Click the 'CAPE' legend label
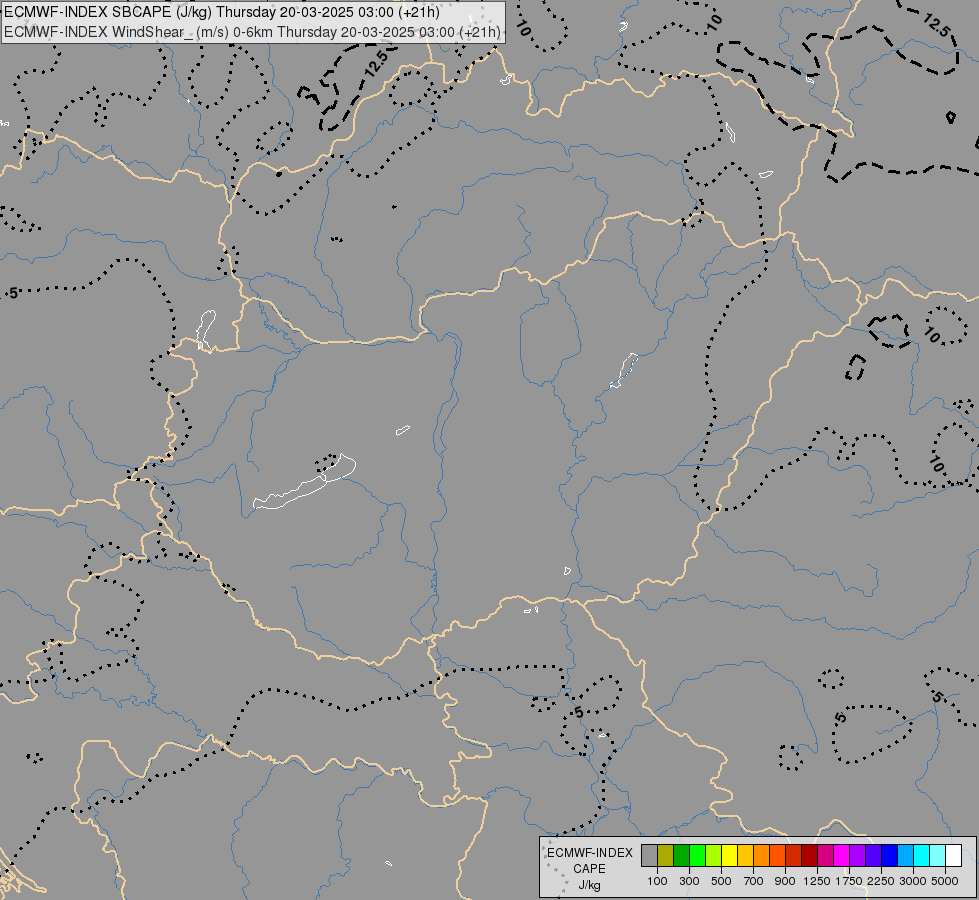 pos(589,869)
